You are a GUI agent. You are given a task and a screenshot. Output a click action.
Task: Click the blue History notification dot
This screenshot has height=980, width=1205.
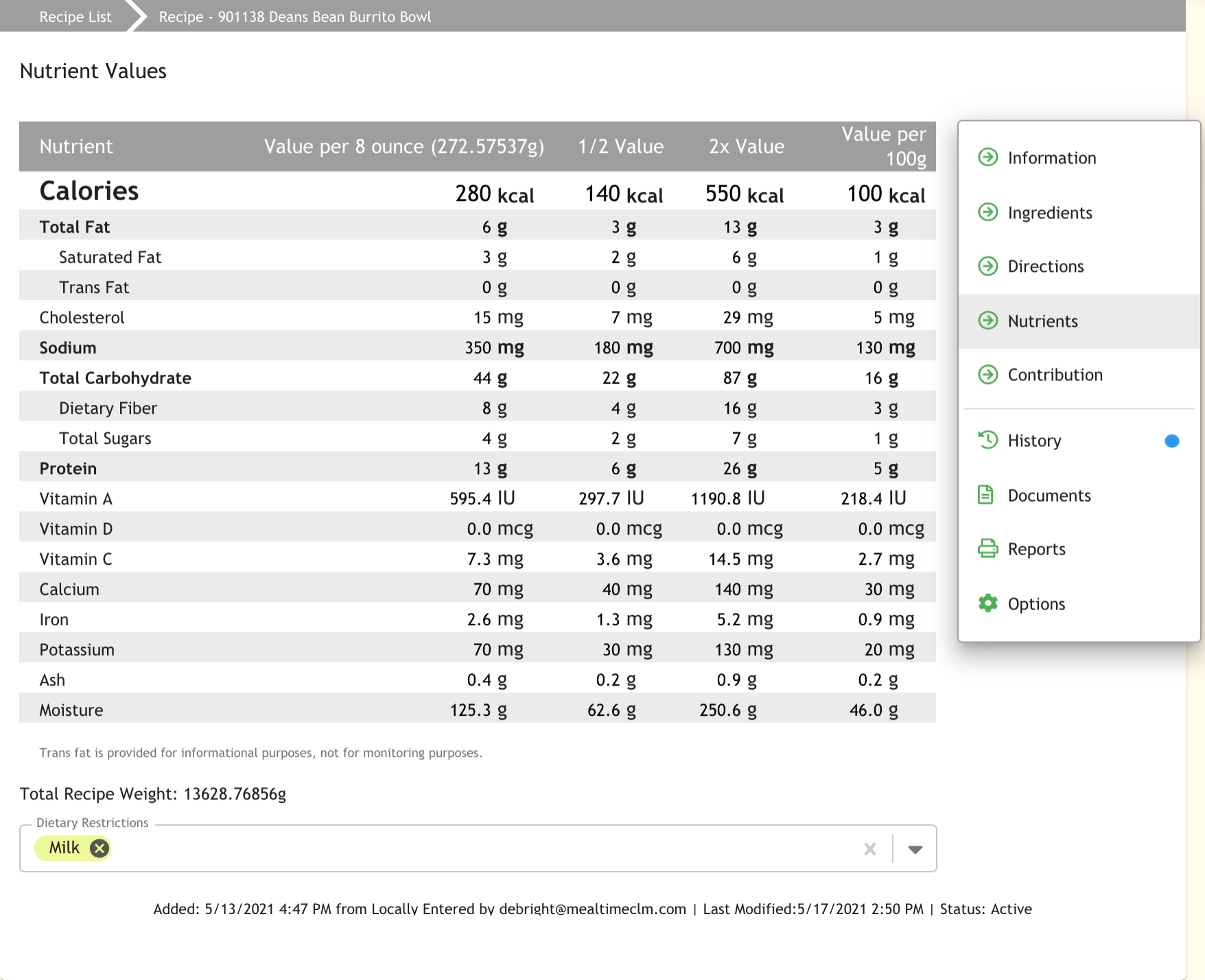point(1172,441)
